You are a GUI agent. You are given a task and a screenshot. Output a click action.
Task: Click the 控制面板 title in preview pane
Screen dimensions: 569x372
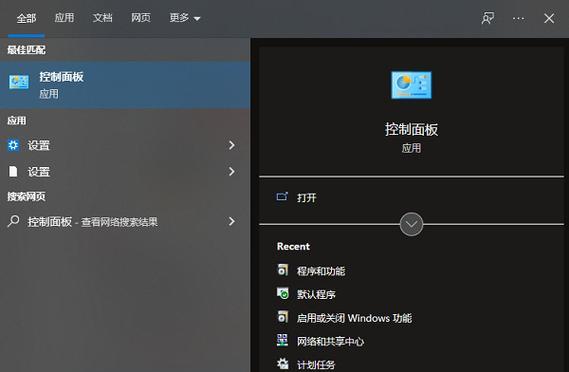412,130
